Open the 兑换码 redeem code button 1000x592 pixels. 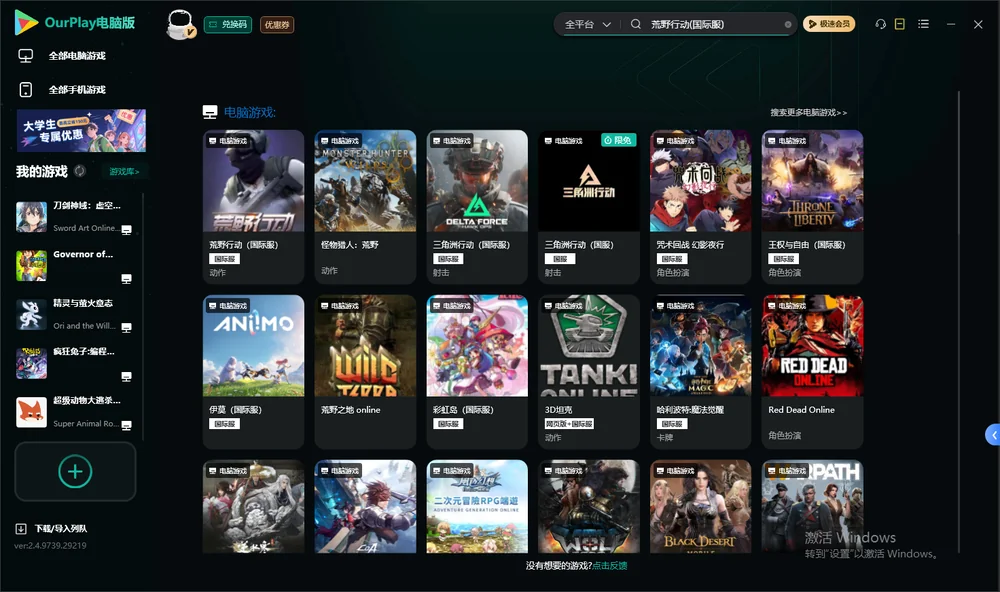228,25
